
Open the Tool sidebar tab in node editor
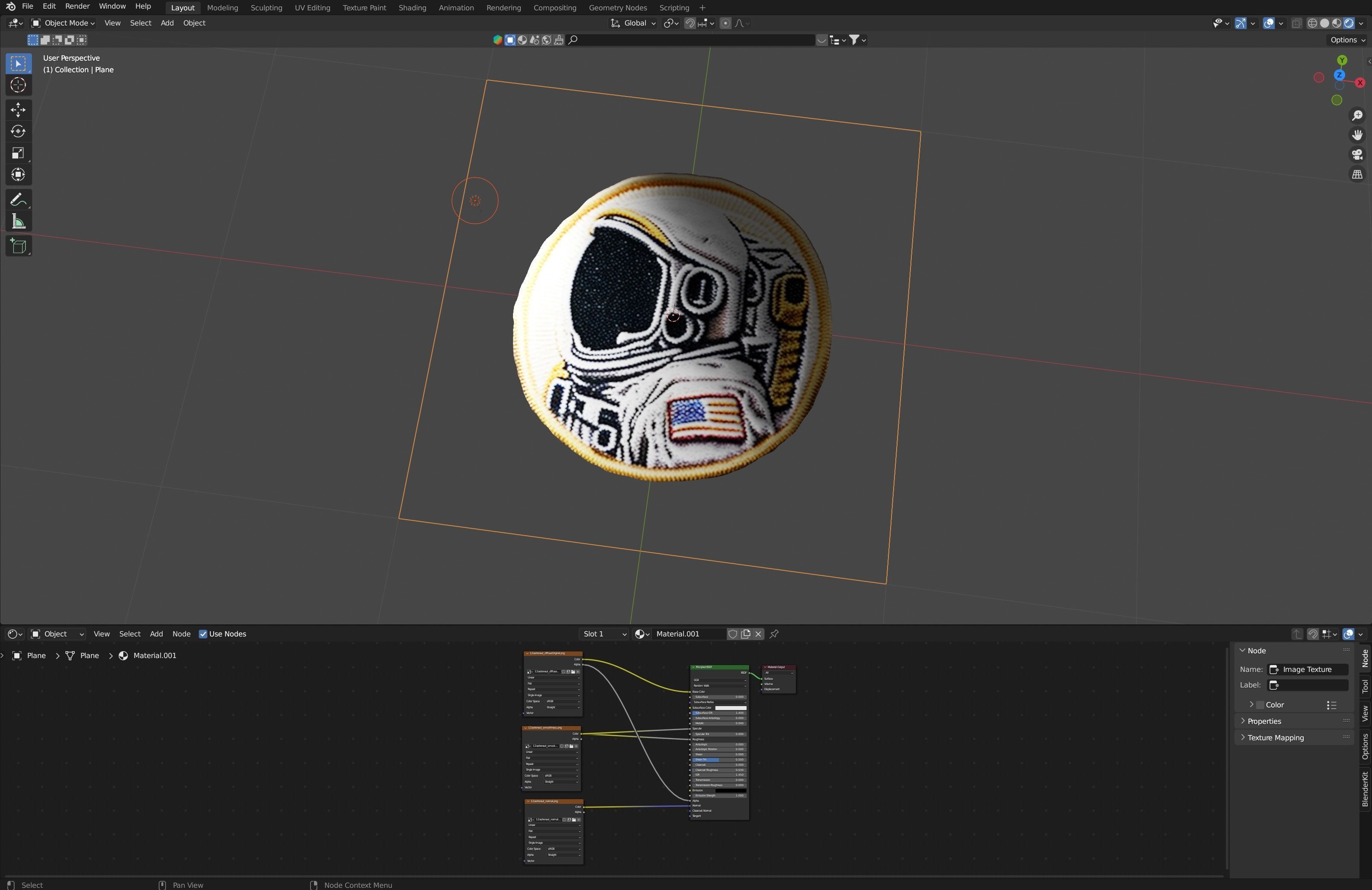click(x=1365, y=686)
